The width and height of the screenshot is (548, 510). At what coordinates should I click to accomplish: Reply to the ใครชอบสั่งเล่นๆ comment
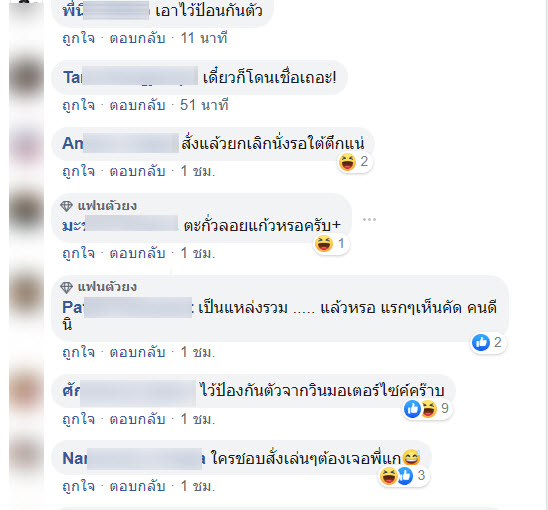pyautogui.click(x=137, y=486)
